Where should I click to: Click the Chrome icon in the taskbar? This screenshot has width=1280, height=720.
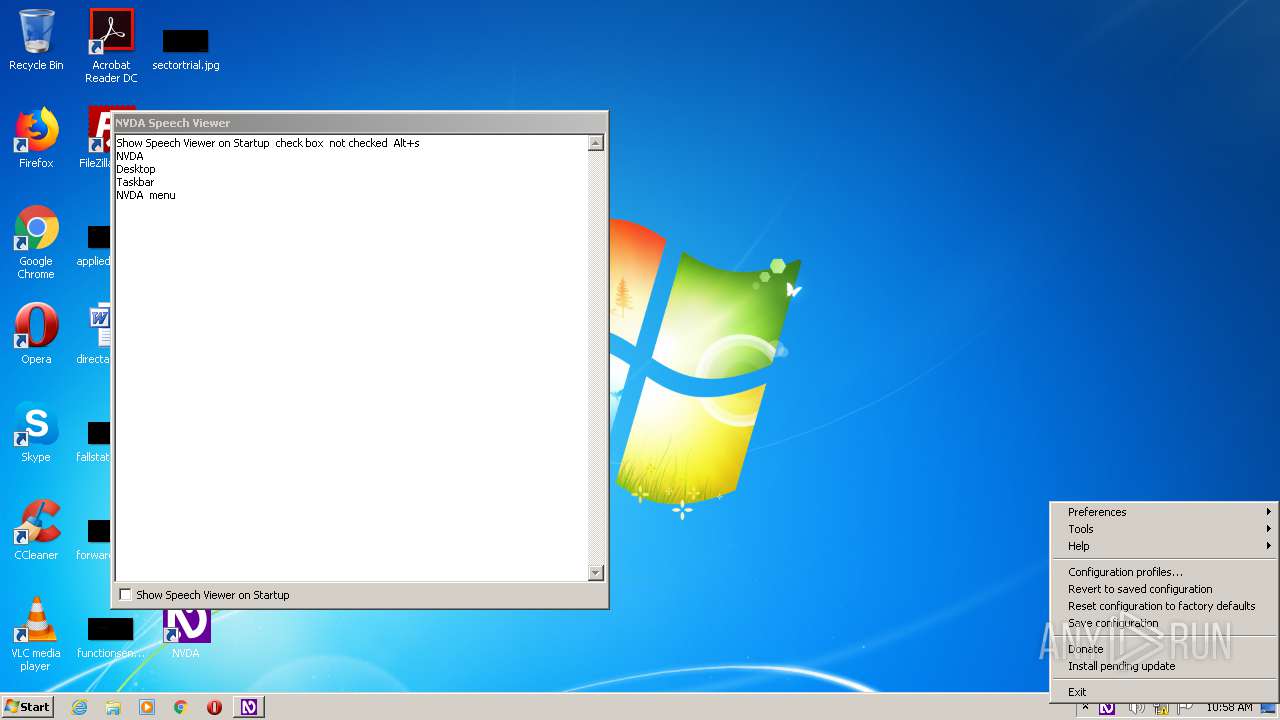[x=181, y=707]
